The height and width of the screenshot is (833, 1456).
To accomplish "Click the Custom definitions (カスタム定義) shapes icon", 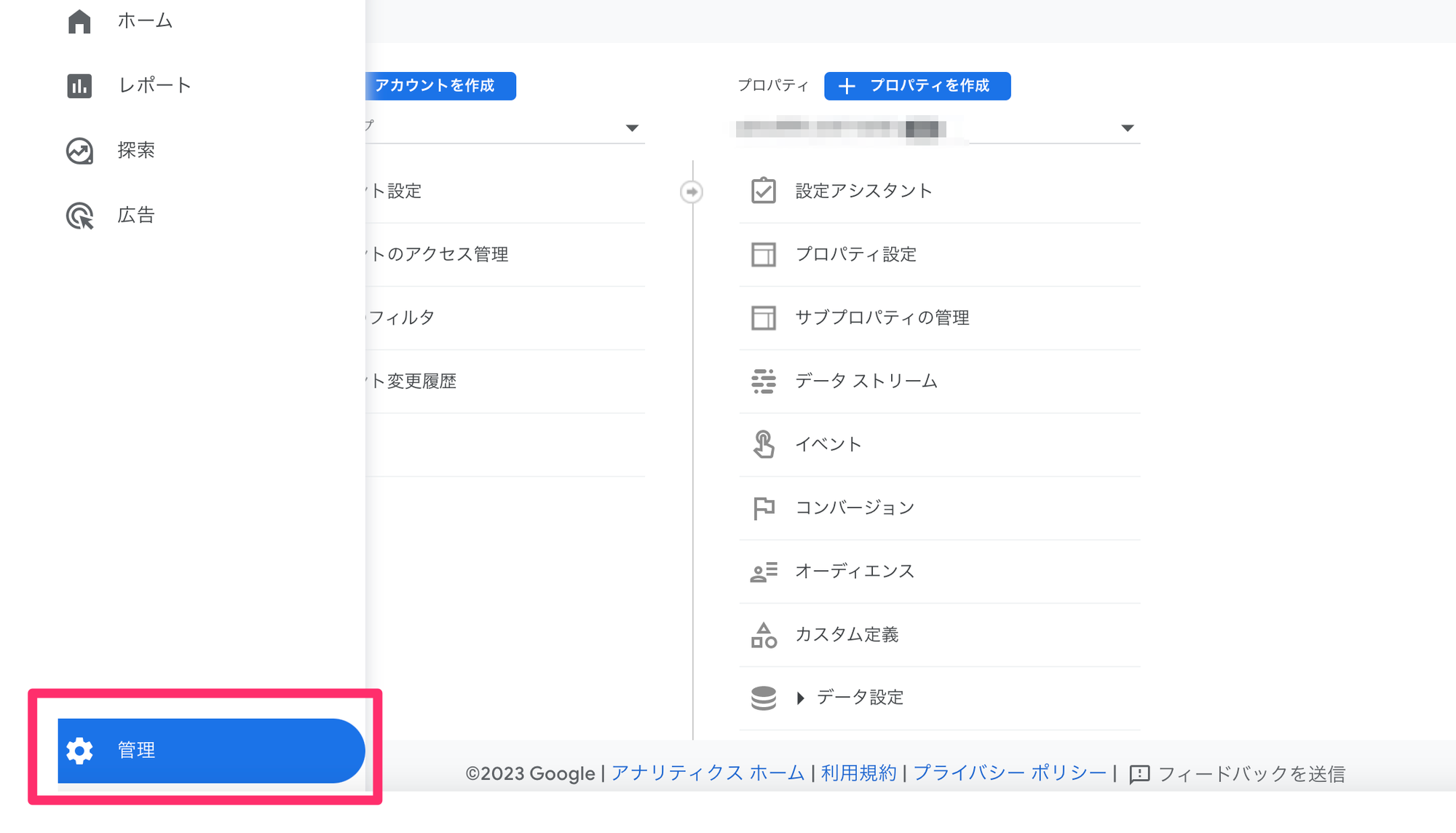I will click(763, 635).
